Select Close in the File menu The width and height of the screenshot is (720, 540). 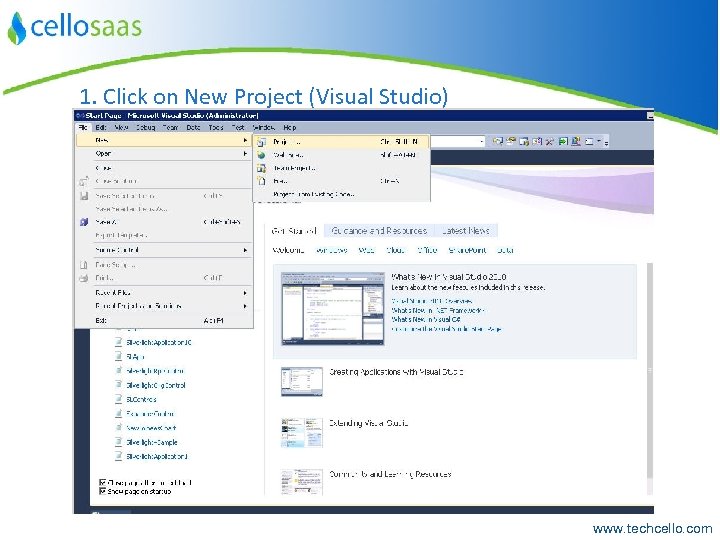[164, 168]
